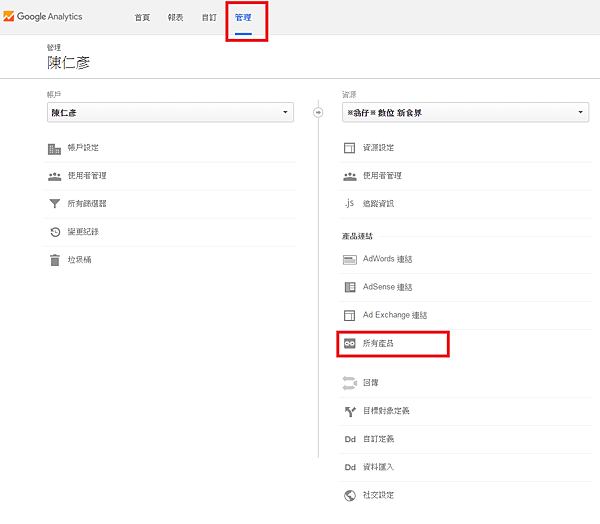Open the 資源 property dropdown
Viewport: 600px width, 524px height.
[x=465, y=113]
